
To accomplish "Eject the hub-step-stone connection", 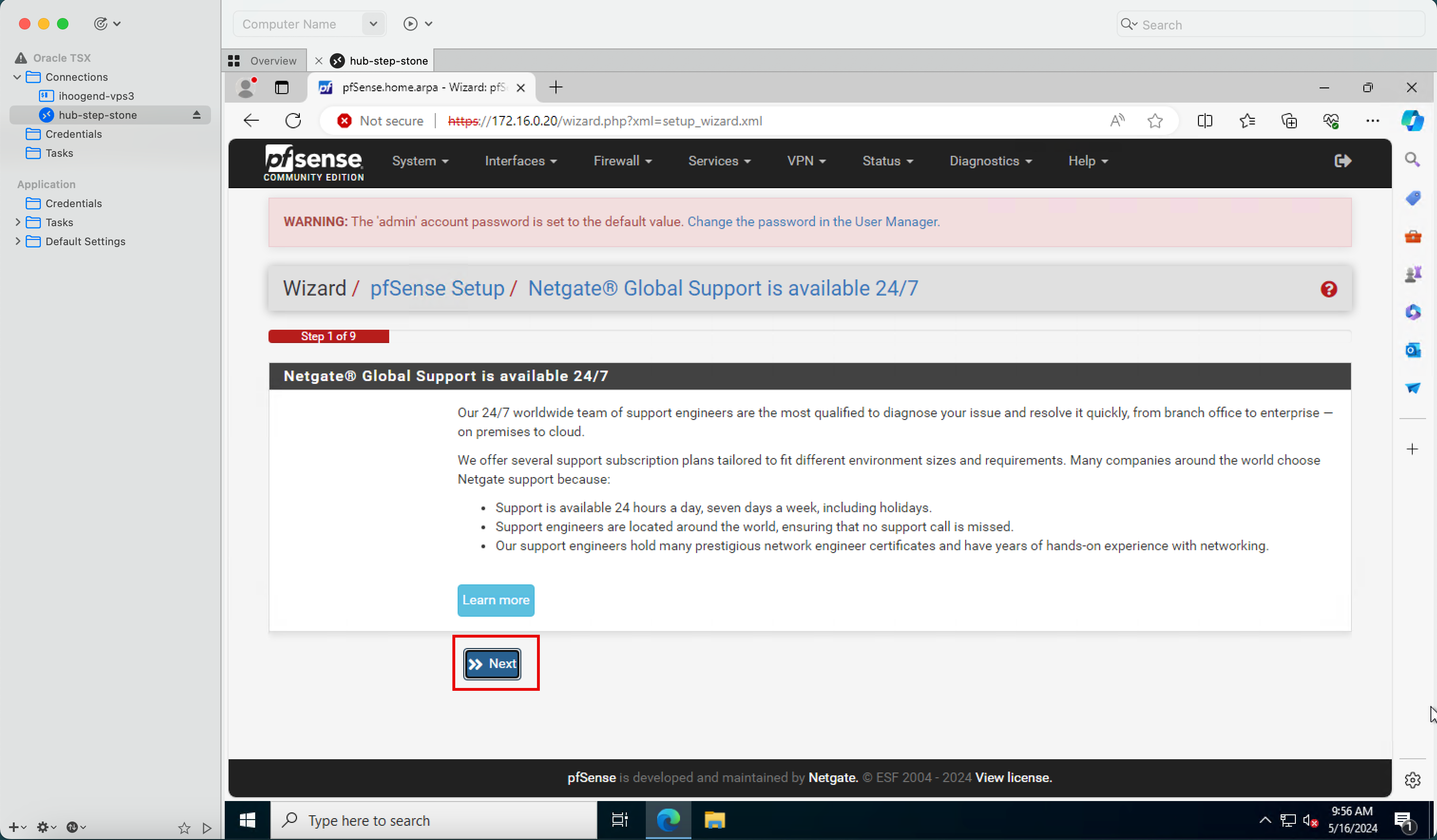I will 197,115.
